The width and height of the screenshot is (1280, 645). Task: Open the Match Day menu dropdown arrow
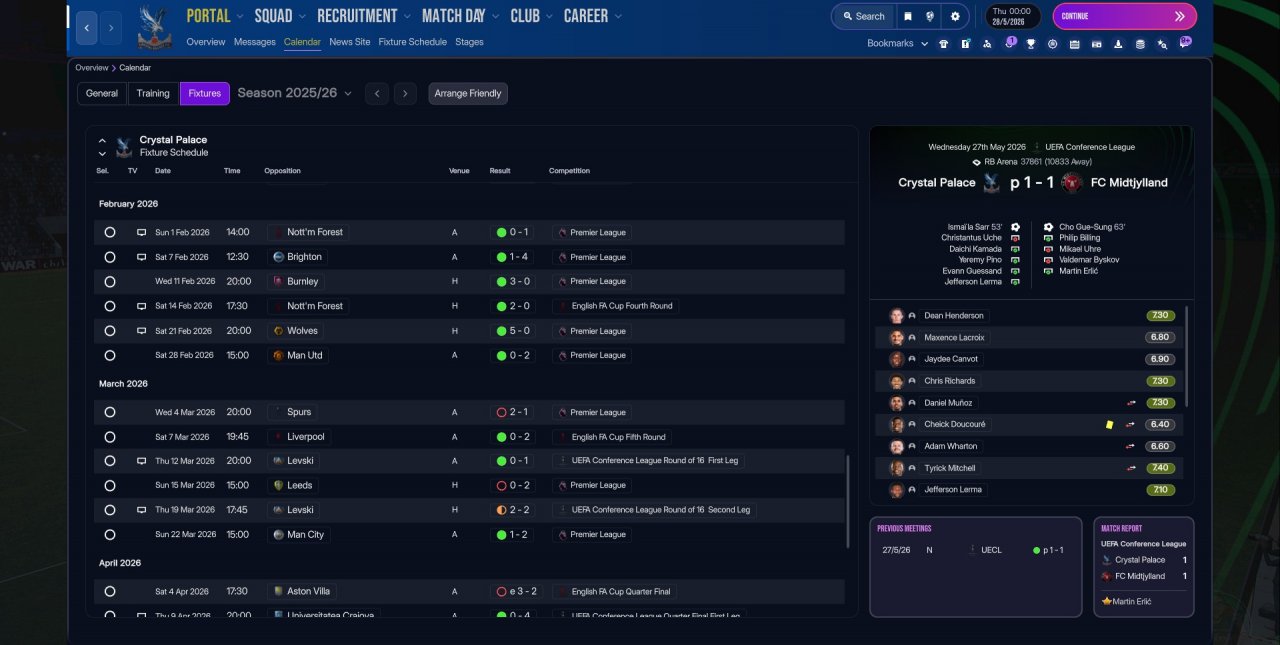pyautogui.click(x=496, y=17)
